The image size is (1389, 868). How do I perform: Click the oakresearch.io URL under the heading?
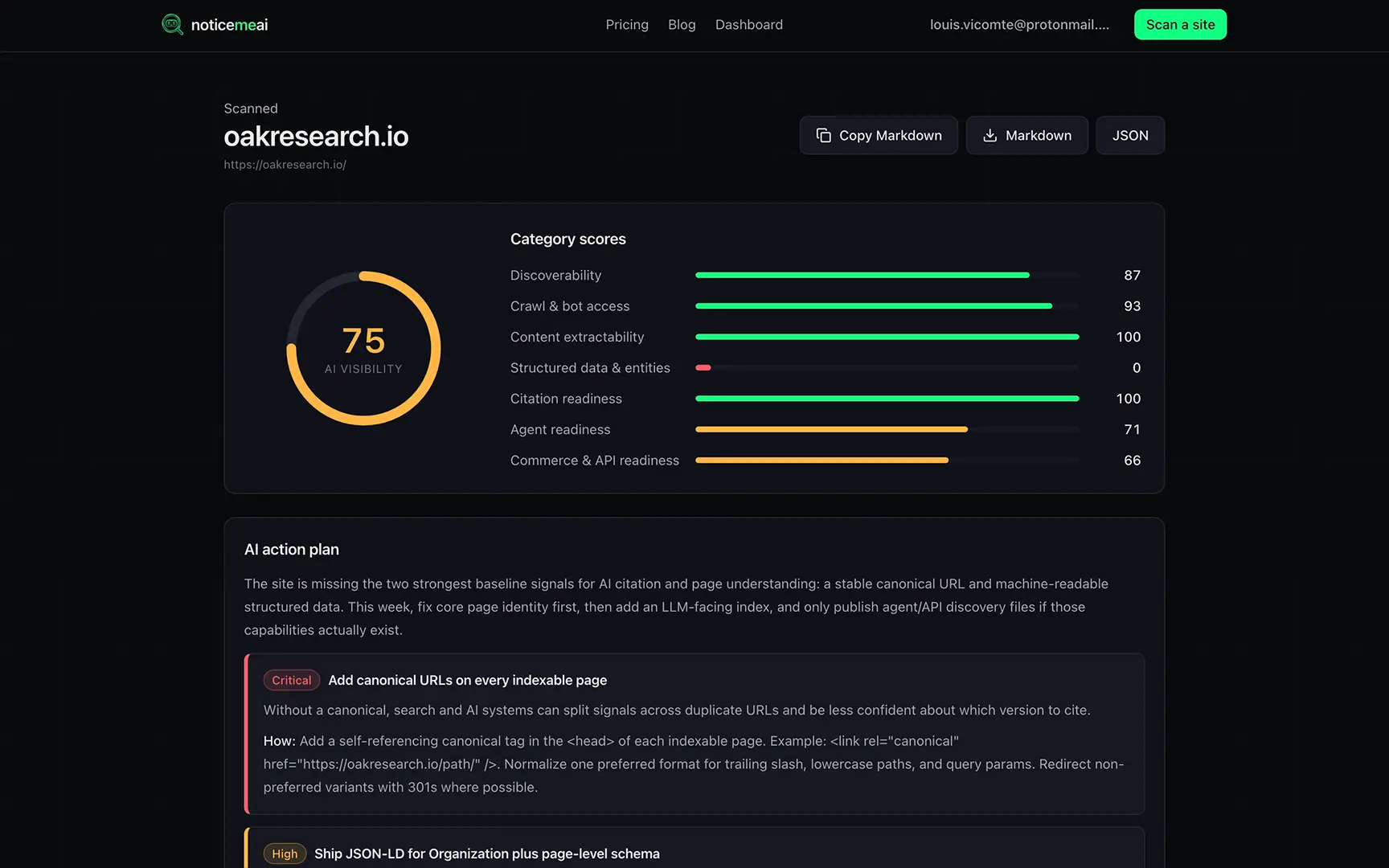click(x=285, y=165)
